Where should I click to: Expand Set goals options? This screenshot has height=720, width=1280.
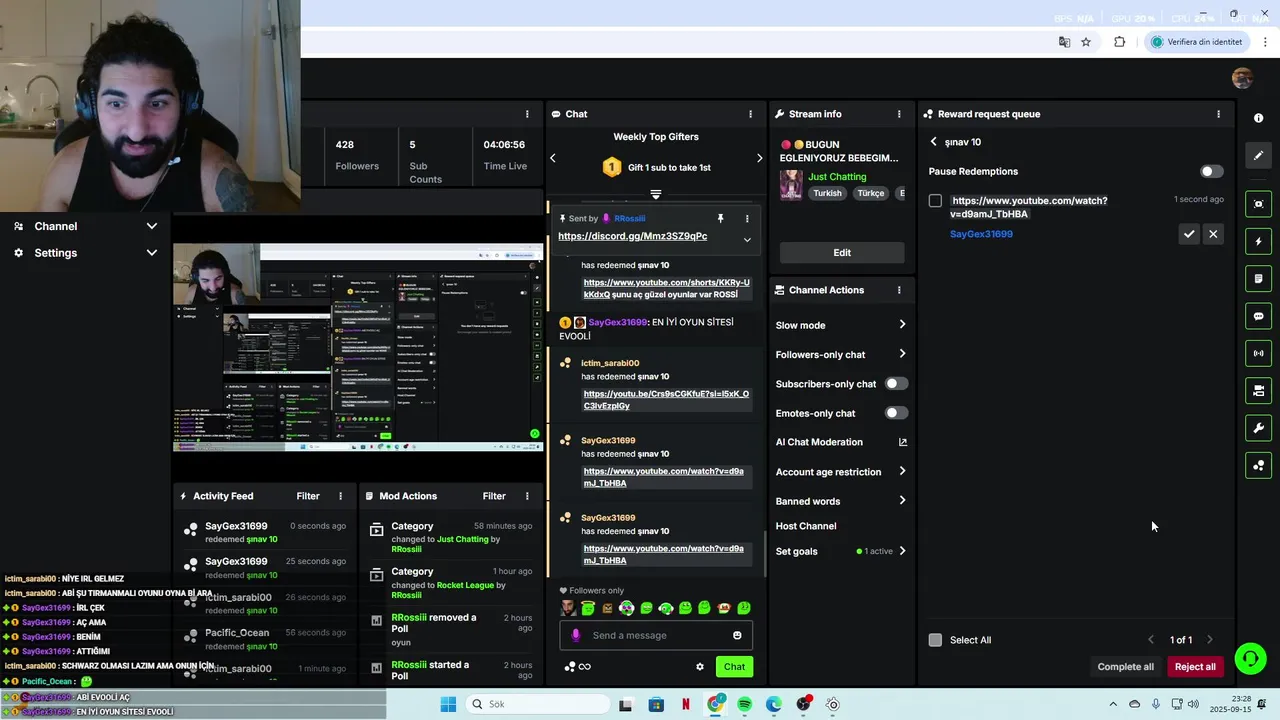[902, 551]
